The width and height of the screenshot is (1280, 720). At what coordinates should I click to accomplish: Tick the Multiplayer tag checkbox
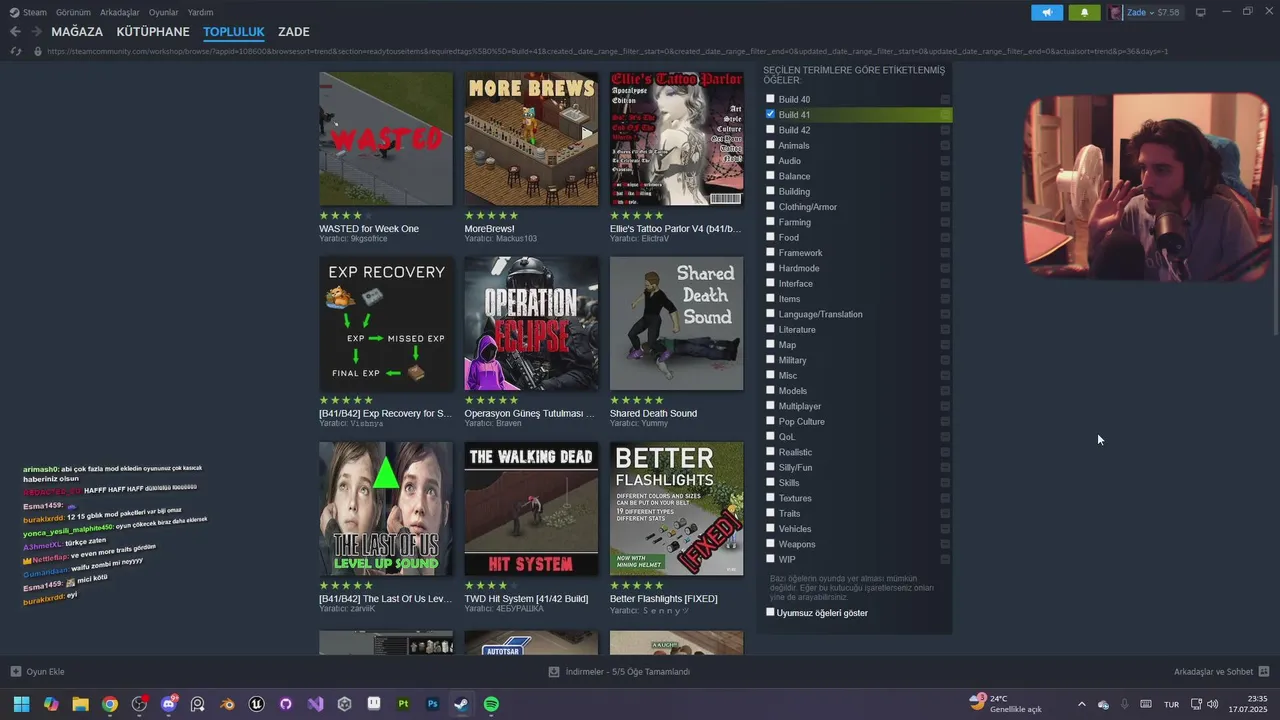[770, 406]
